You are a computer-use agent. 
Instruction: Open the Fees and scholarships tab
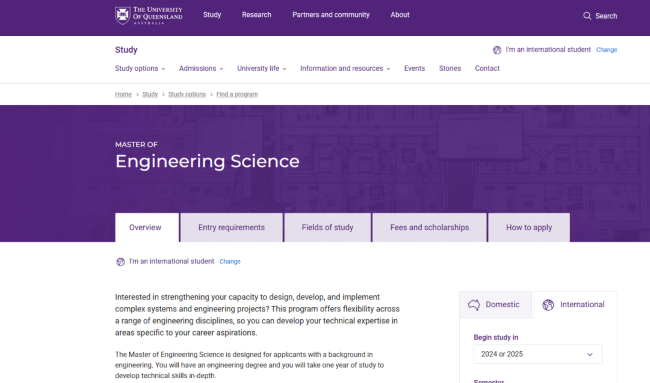coord(429,228)
